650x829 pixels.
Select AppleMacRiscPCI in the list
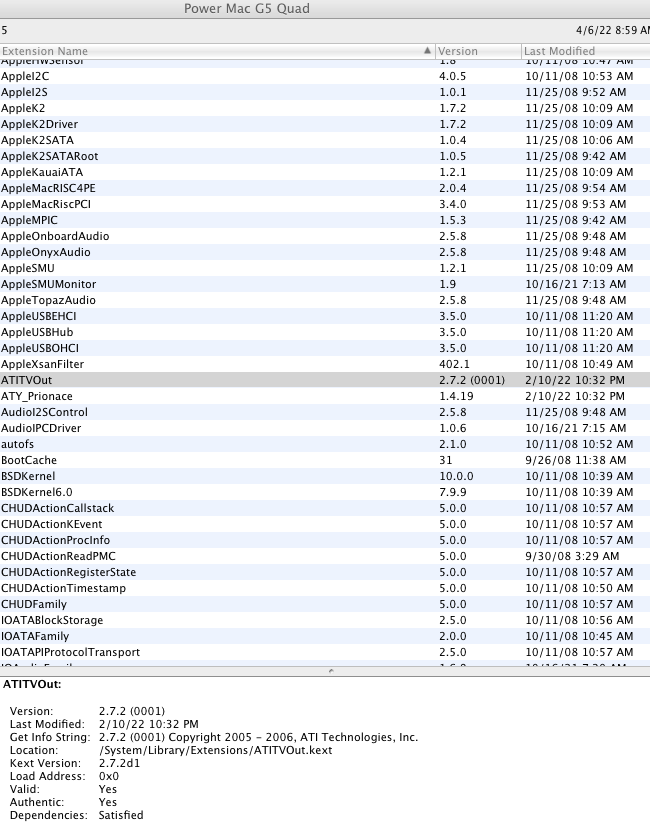tap(325, 204)
